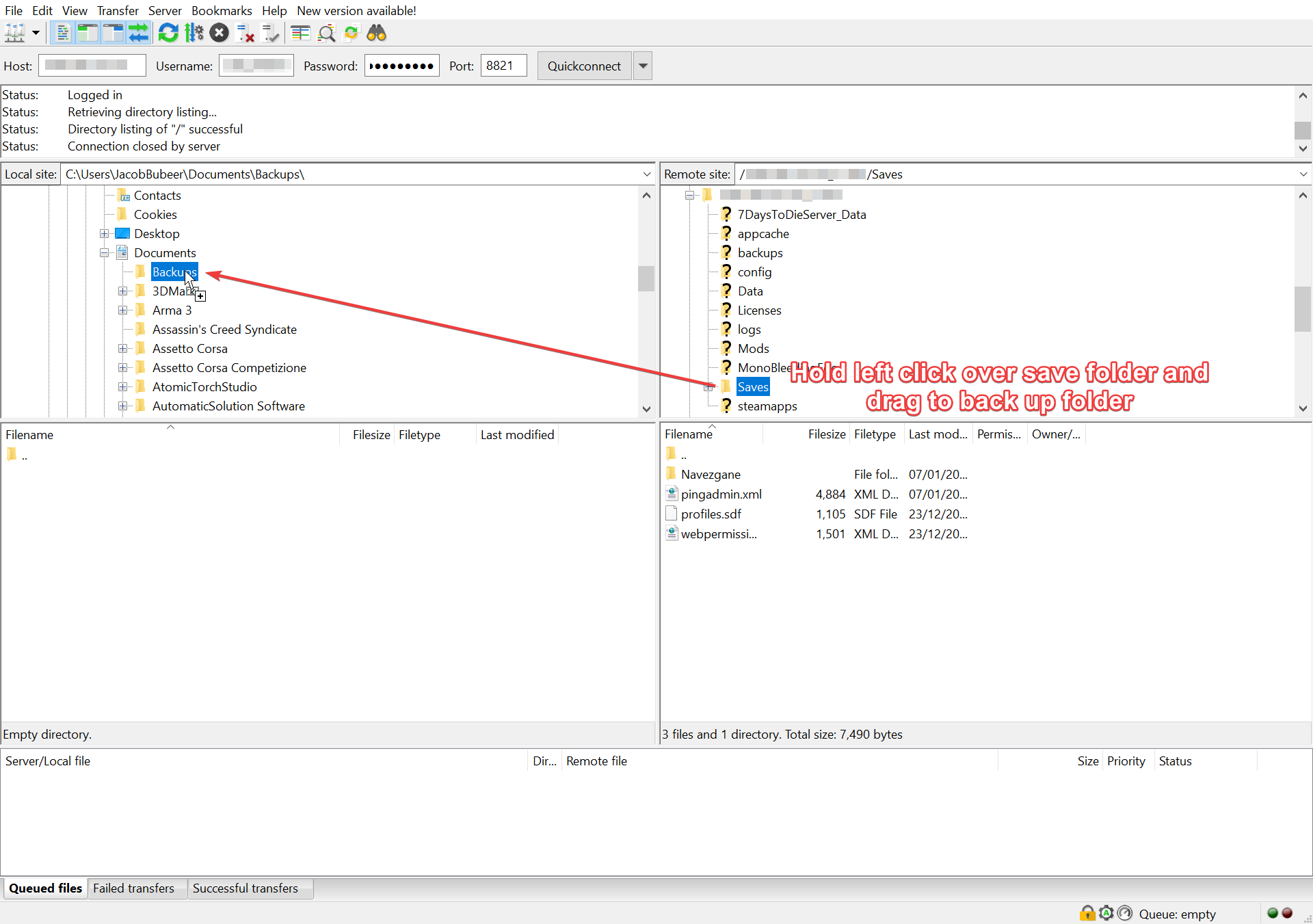Toggle message log display icon

point(62,33)
